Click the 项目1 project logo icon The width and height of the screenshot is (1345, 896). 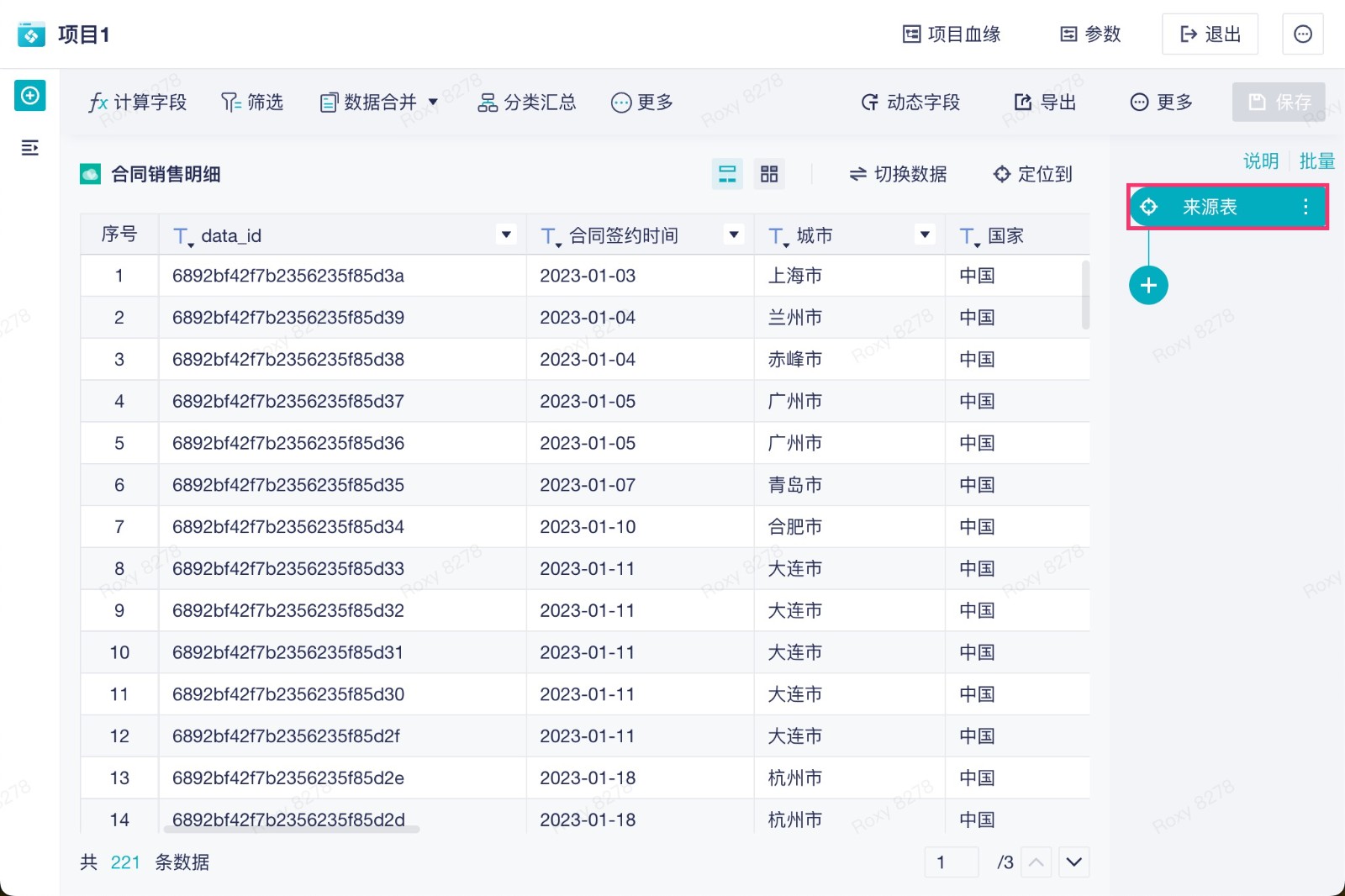pyautogui.click(x=31, y=34)
